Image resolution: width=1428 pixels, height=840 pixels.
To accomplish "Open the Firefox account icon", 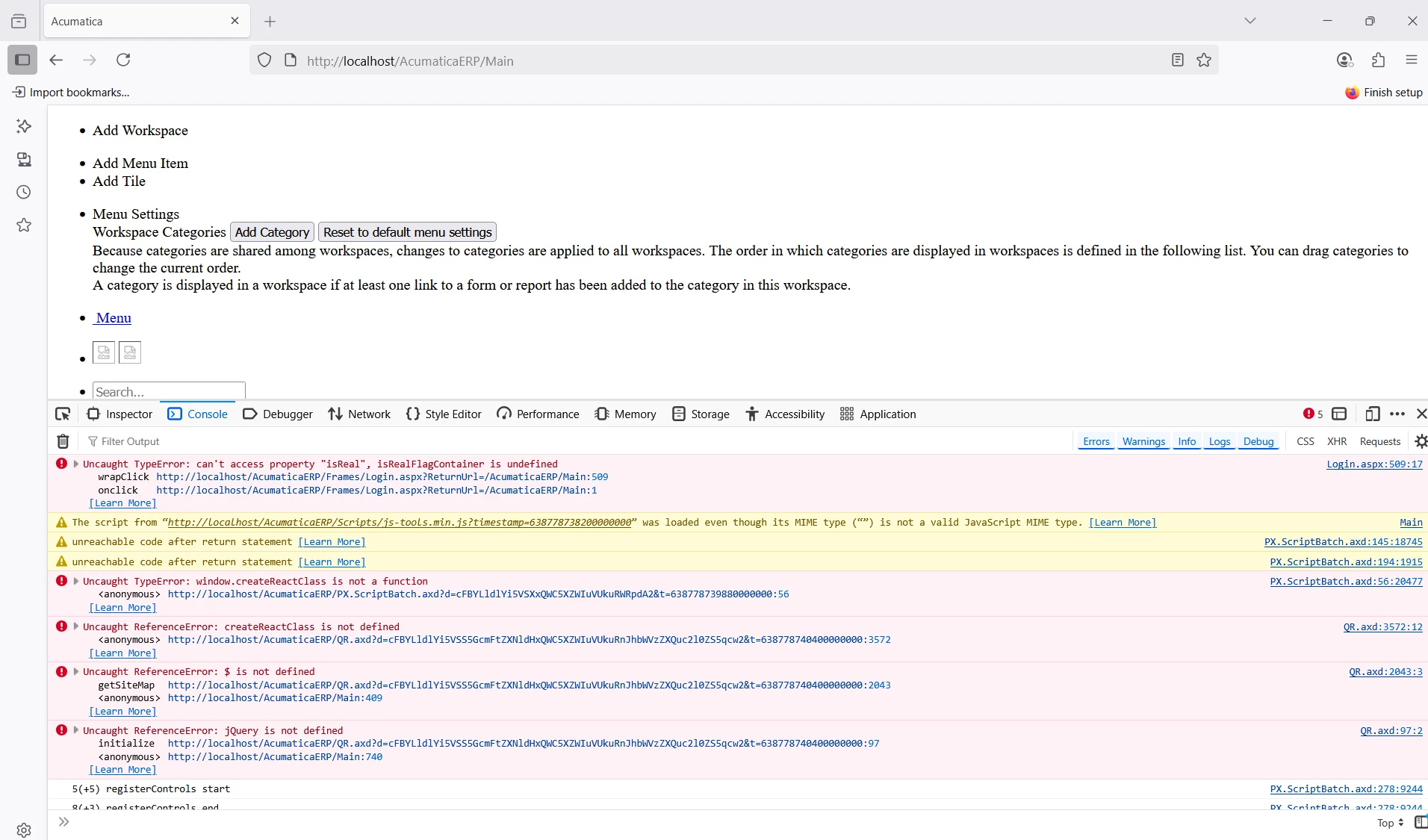I will 1344,60.
